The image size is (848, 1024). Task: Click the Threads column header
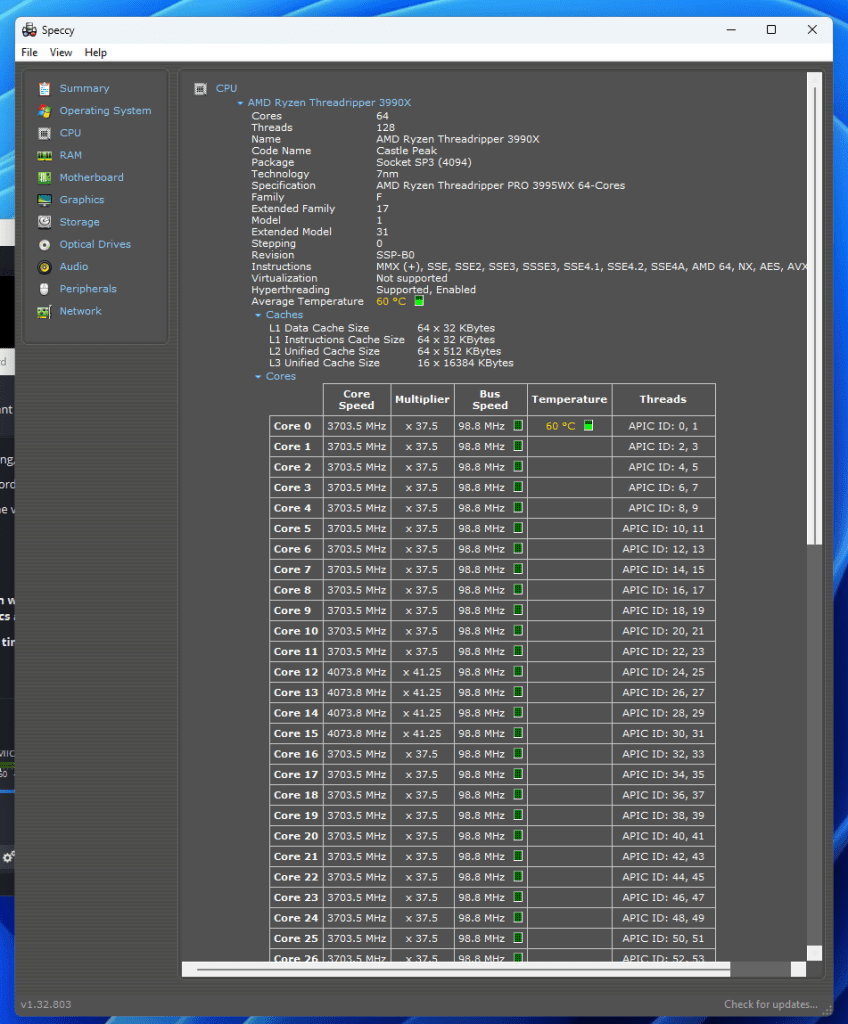tap(663, 400)
